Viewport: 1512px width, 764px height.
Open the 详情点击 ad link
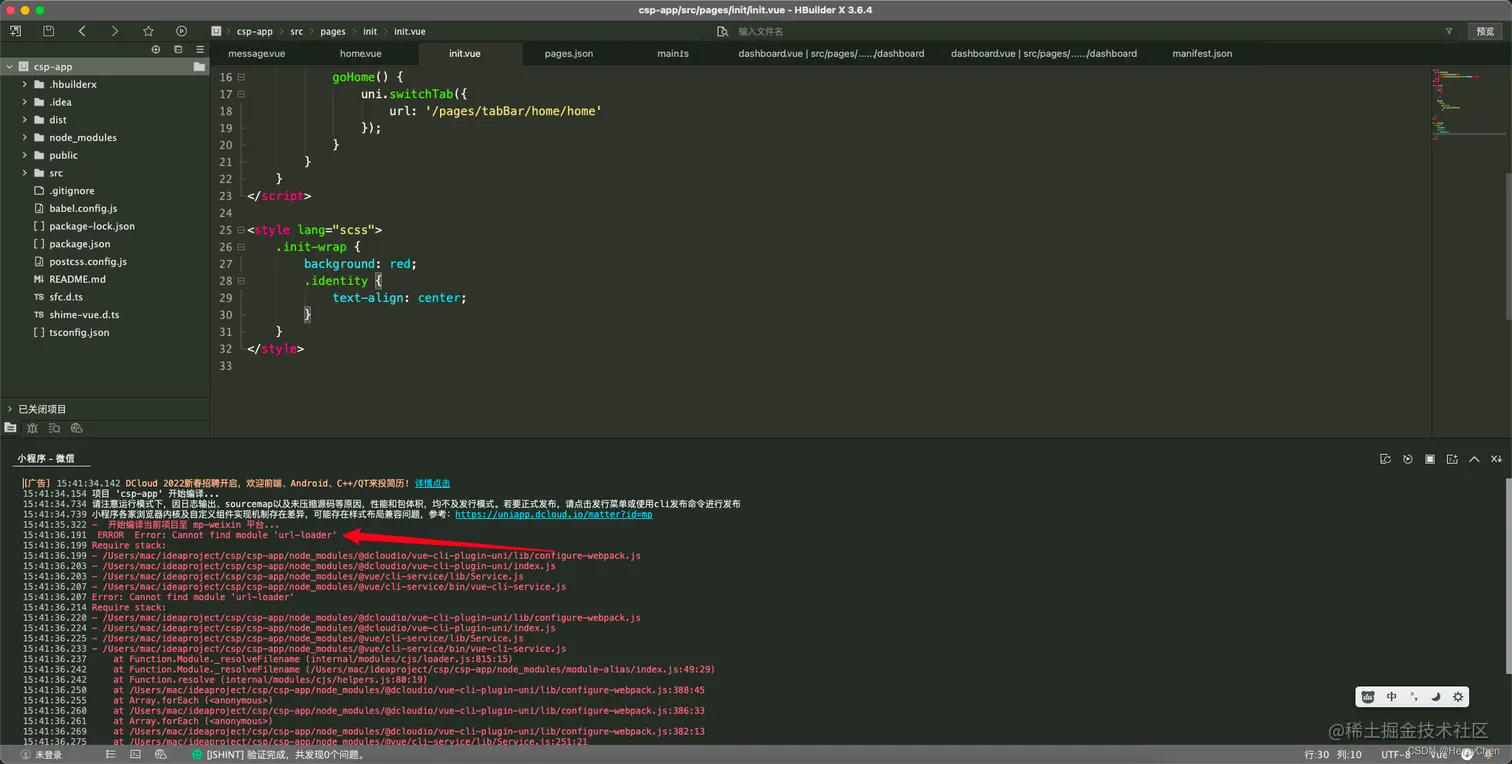pos(432,483)
